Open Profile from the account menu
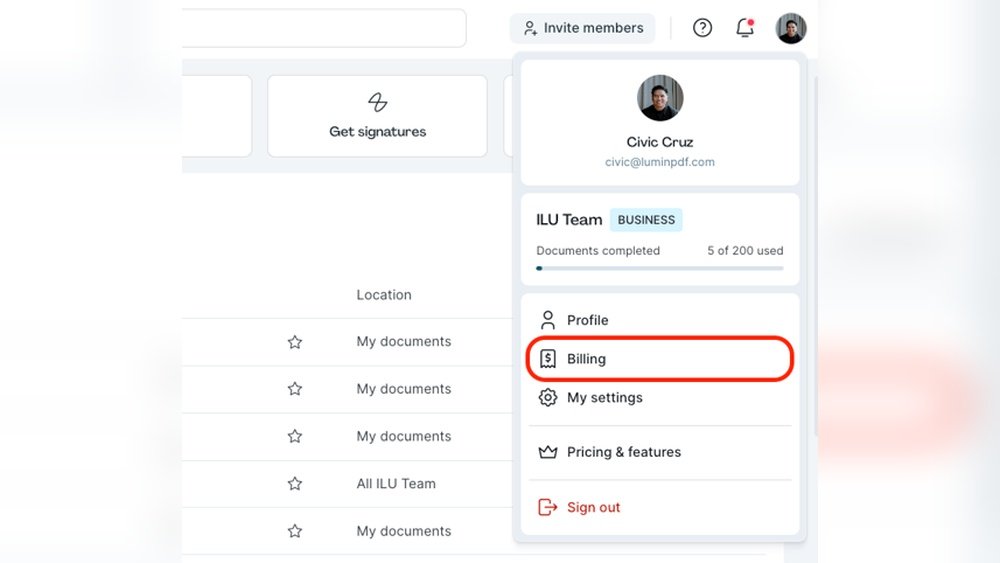 (x=659, y=320)
